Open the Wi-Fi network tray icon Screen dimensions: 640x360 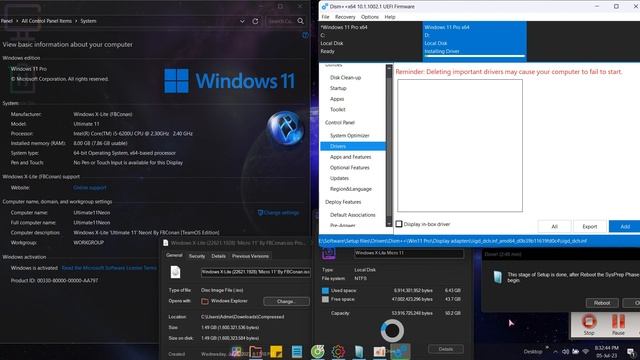[586, 351]
